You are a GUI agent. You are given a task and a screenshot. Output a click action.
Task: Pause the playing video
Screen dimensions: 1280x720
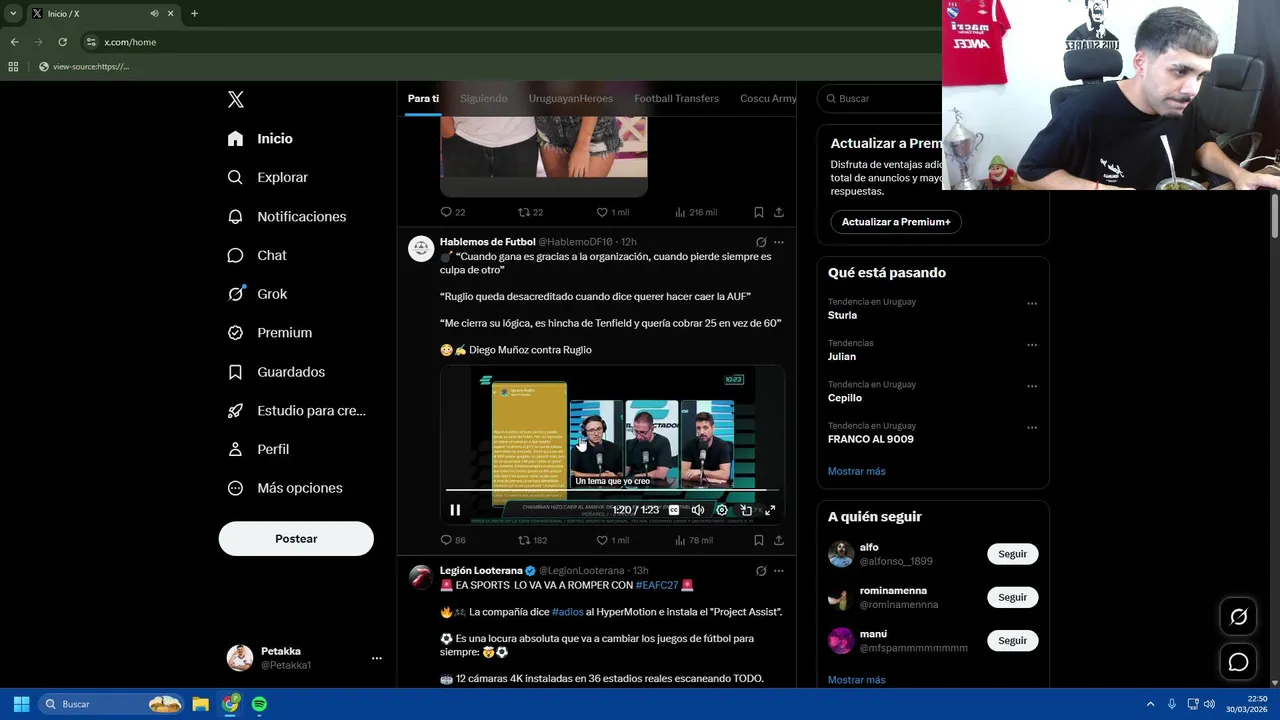(x=455, y=510)
